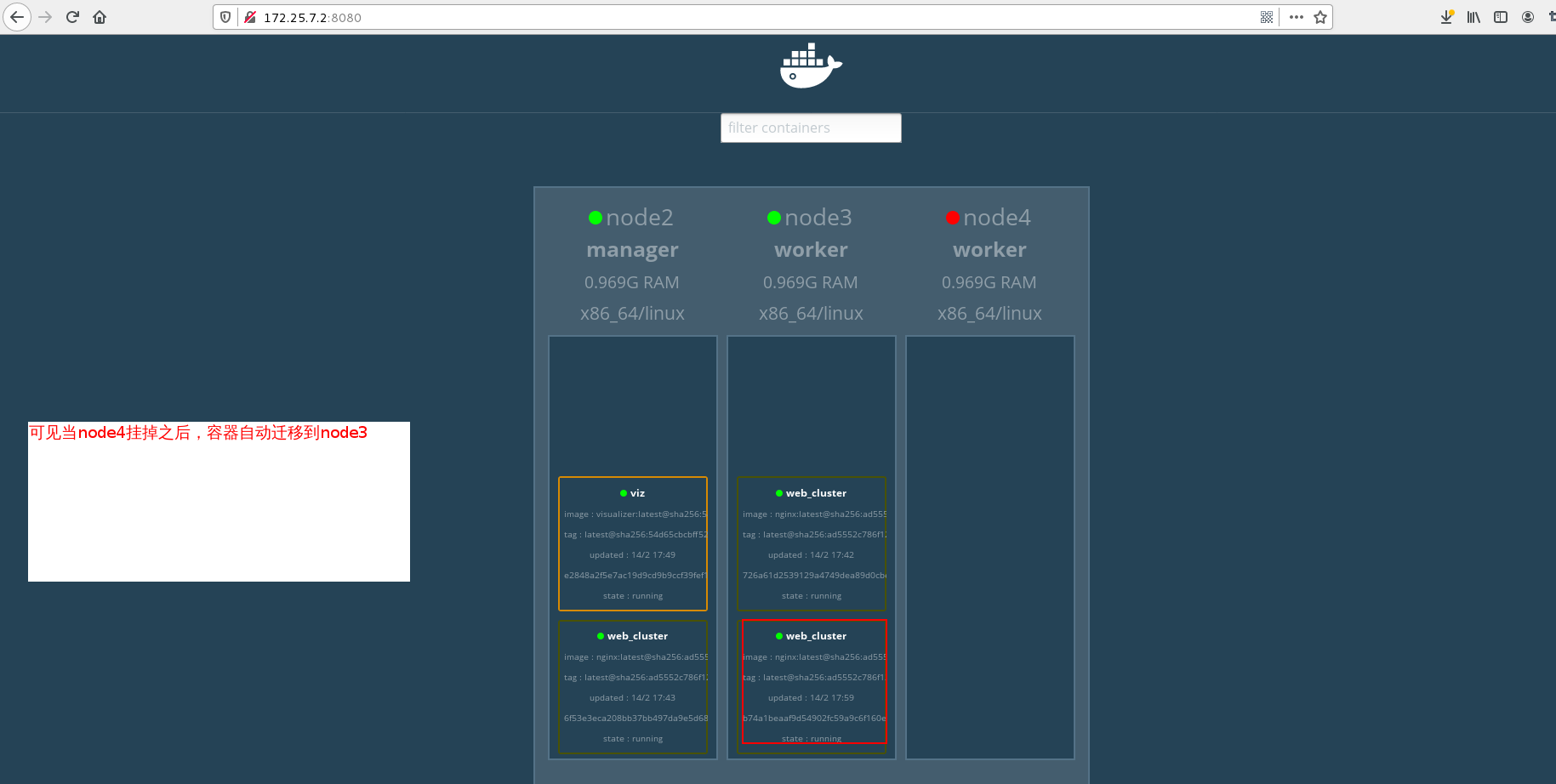Bookmark the page with the star icon
The image size is (1556, 784).
point(1320,17)
